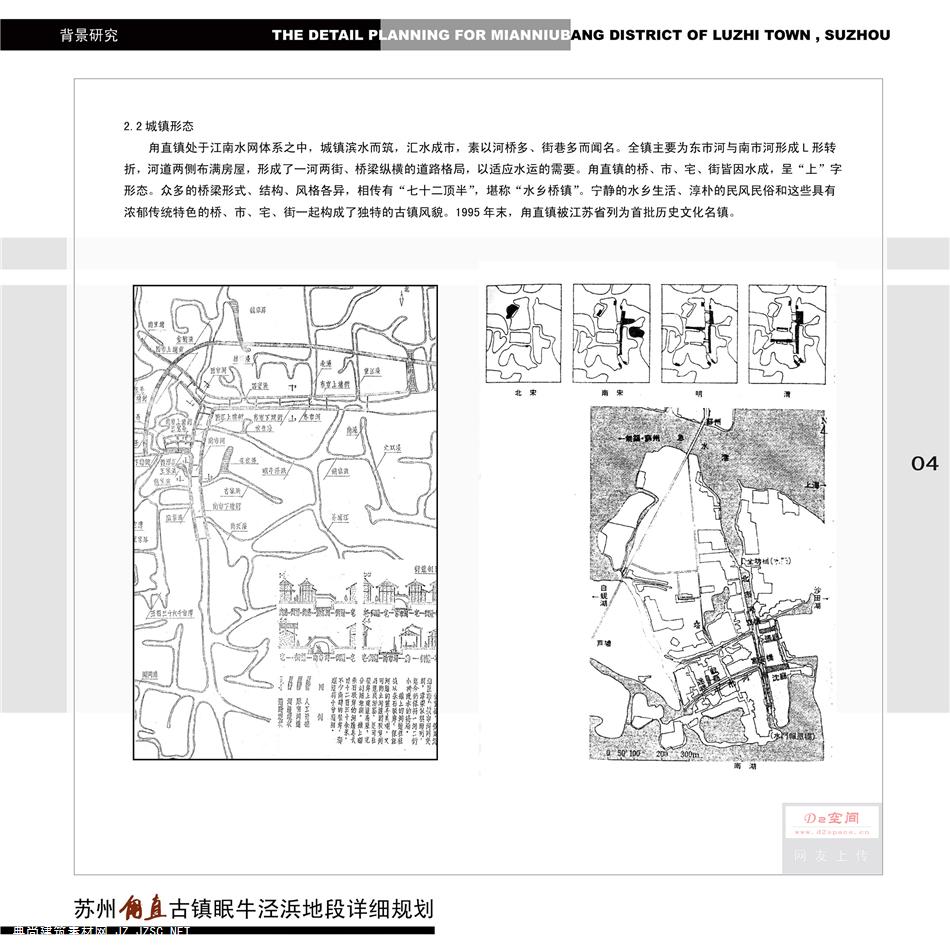
Task: Click the paragraph line starting '甪直镇处于江南水网体系之中'
Action: coord(492,147)
